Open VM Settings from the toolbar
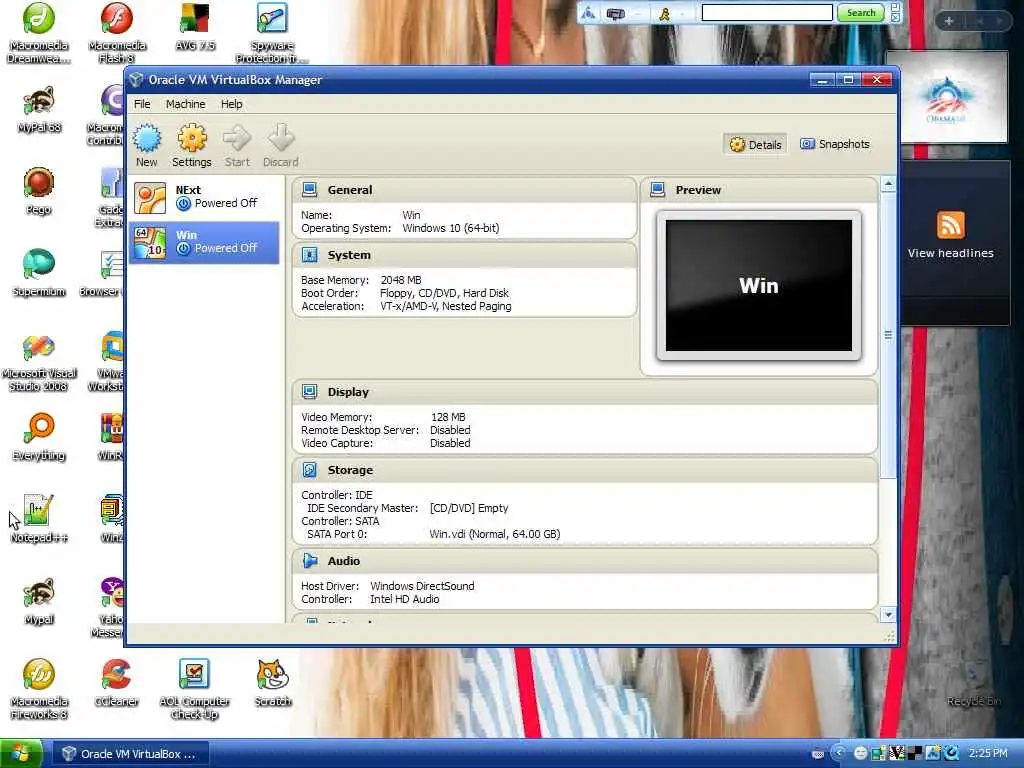This screenshot has height=768, width=1024. (191, 138)
